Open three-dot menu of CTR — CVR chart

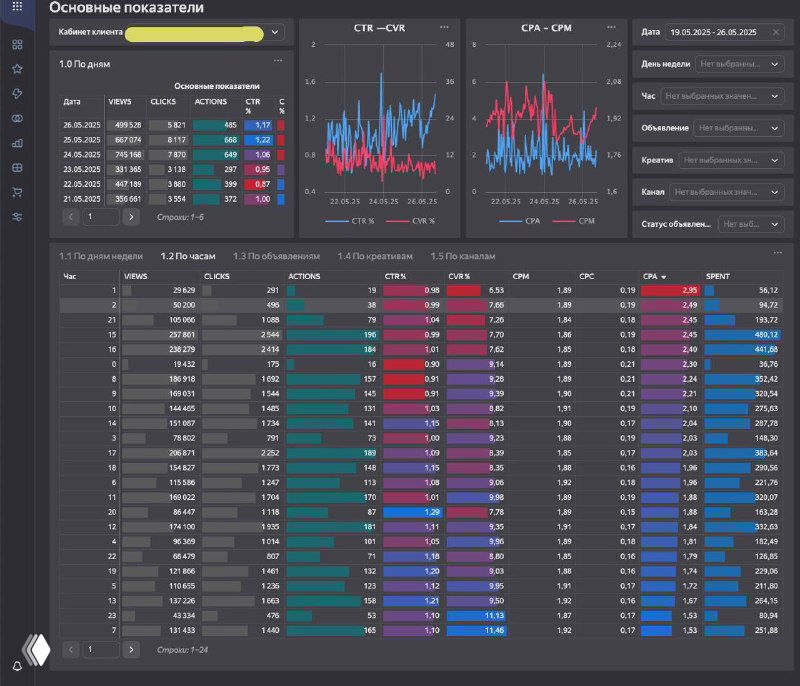click(444, 27)
